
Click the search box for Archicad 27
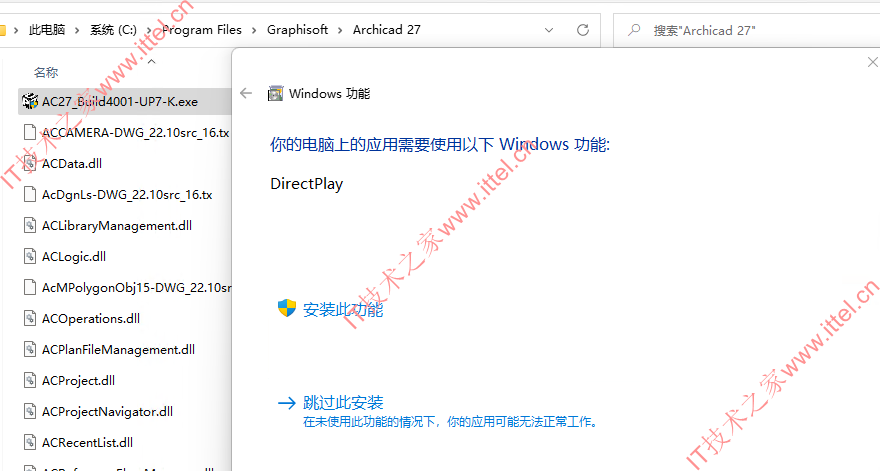pyautogui.click(x=746, y=30)
